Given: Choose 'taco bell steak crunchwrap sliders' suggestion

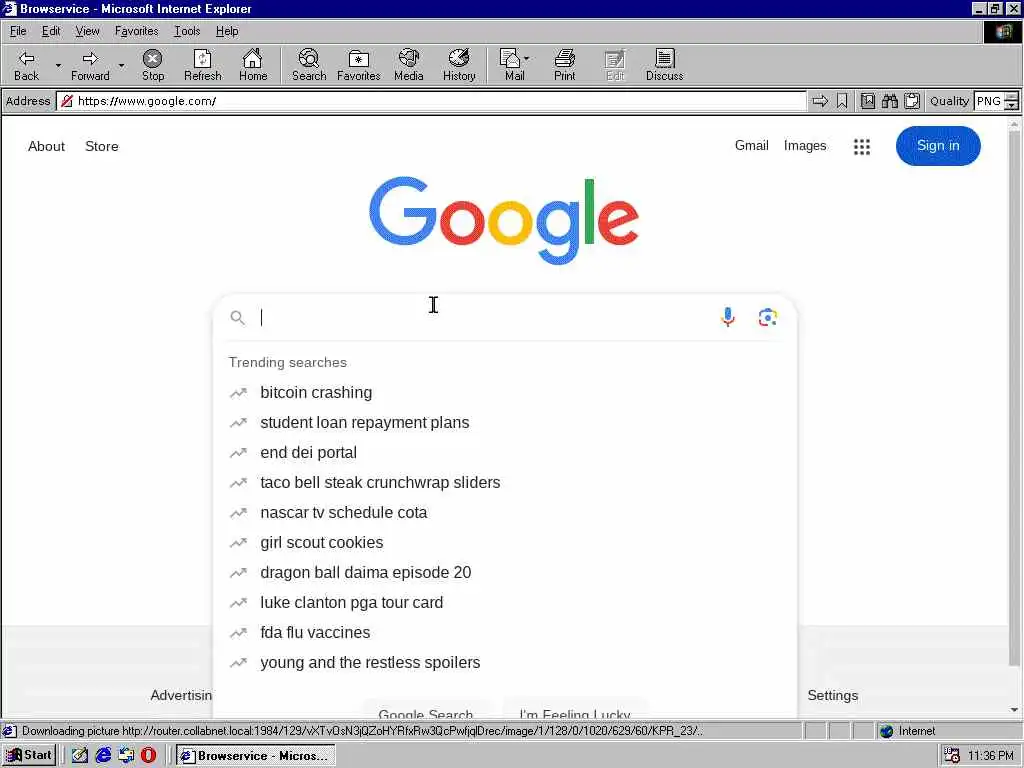Looking at the screenshot, I should point(380,483).
